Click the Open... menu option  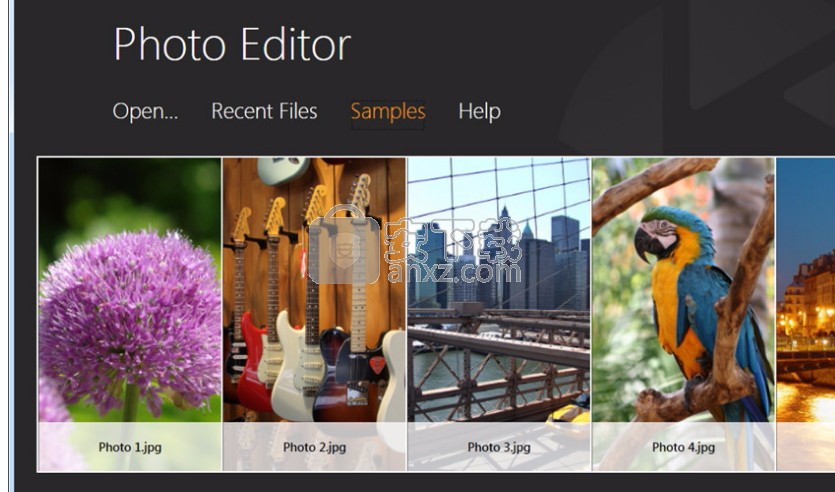[145, 111]
